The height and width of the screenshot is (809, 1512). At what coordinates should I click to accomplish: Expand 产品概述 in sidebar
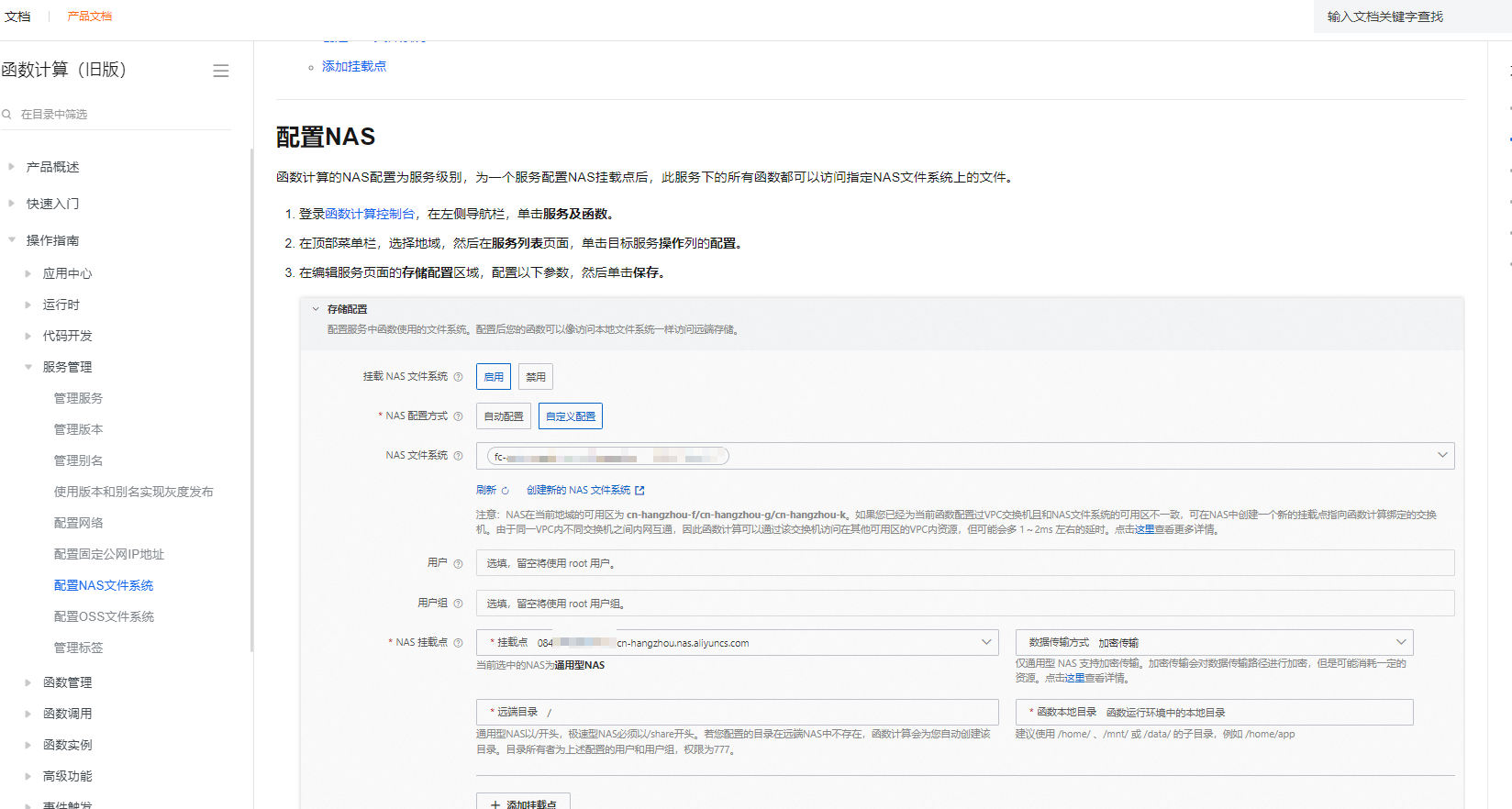tap(11, 167)
